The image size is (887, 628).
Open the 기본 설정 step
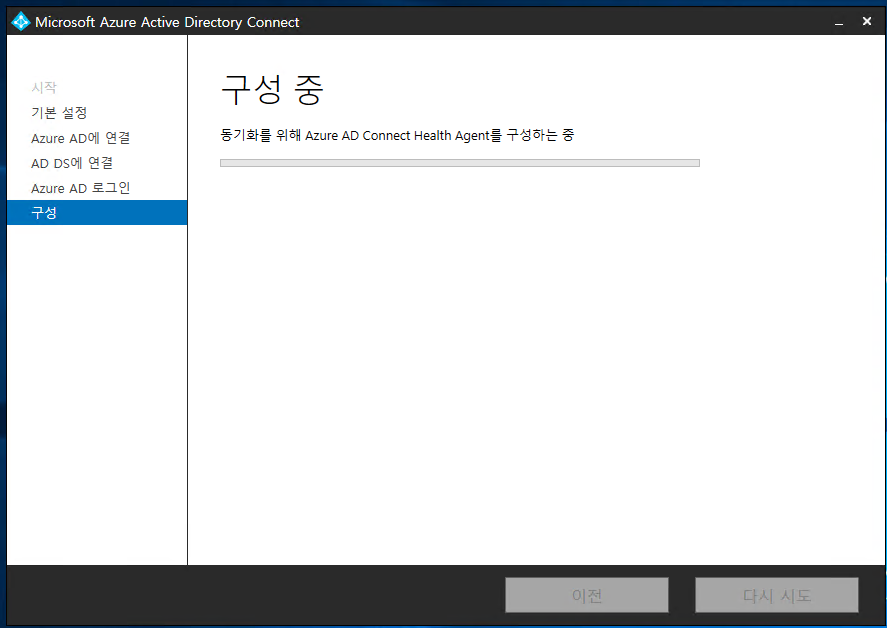[x=59, y=113]
